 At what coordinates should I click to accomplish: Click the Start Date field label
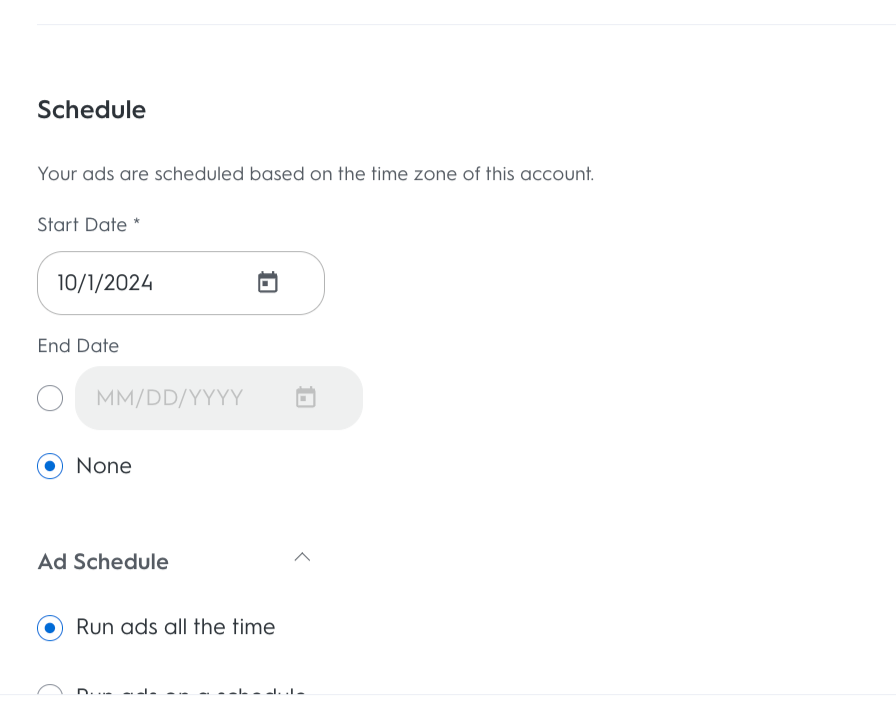click(x=82, y=225)
